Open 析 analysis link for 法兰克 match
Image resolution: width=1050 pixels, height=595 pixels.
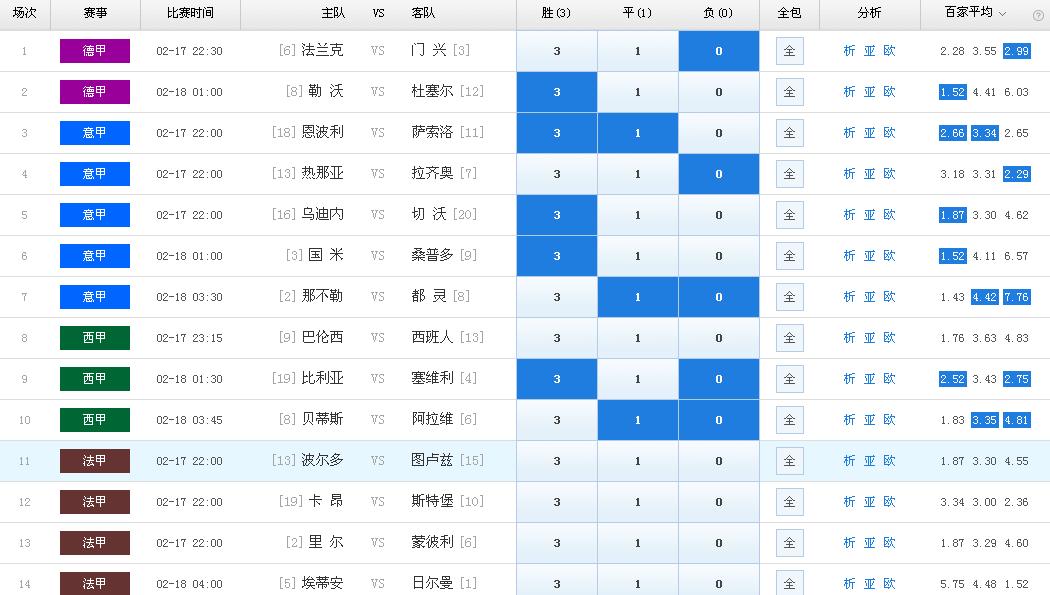tap(849, 51)
